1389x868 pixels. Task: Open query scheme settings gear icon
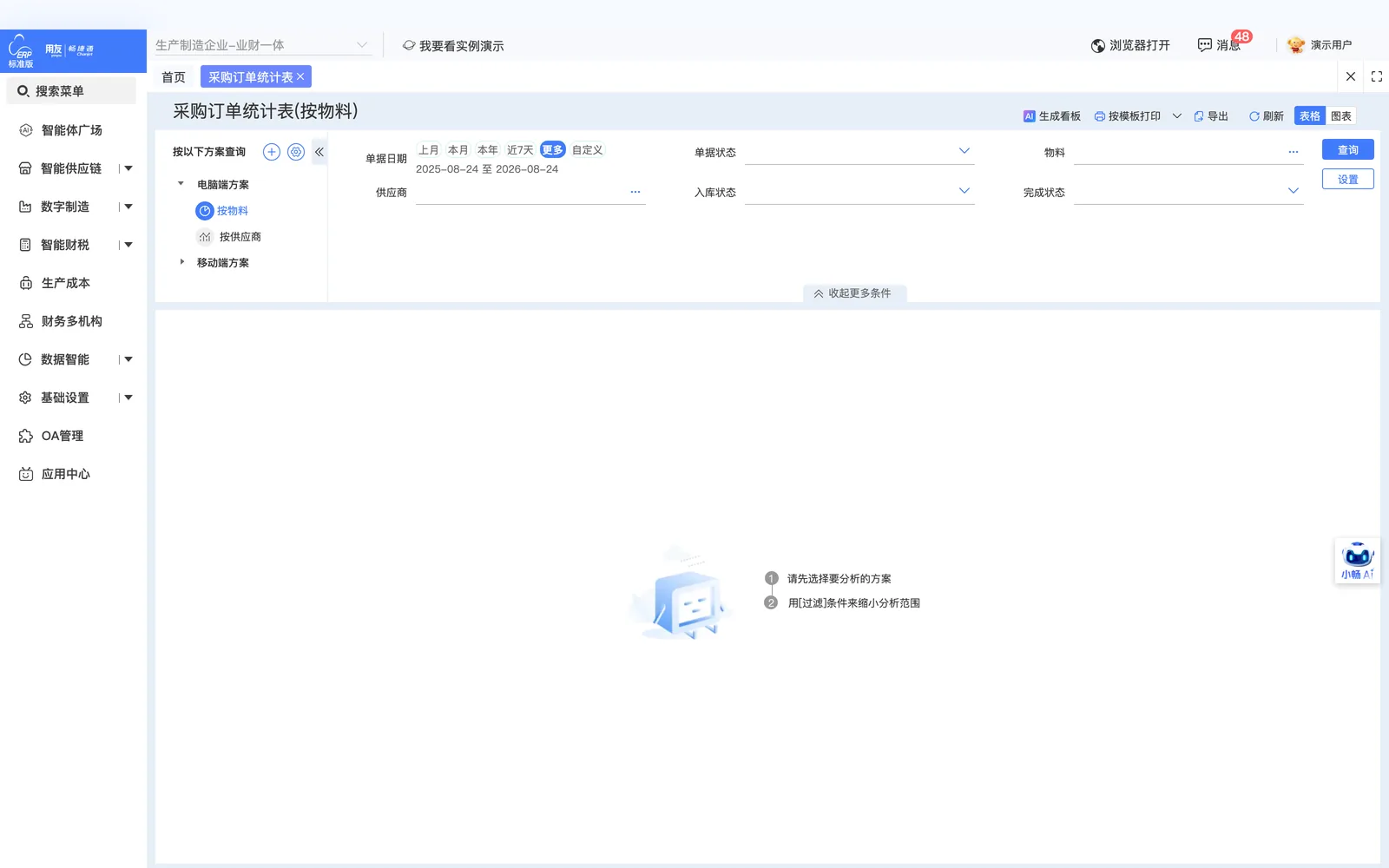[296, 152]
